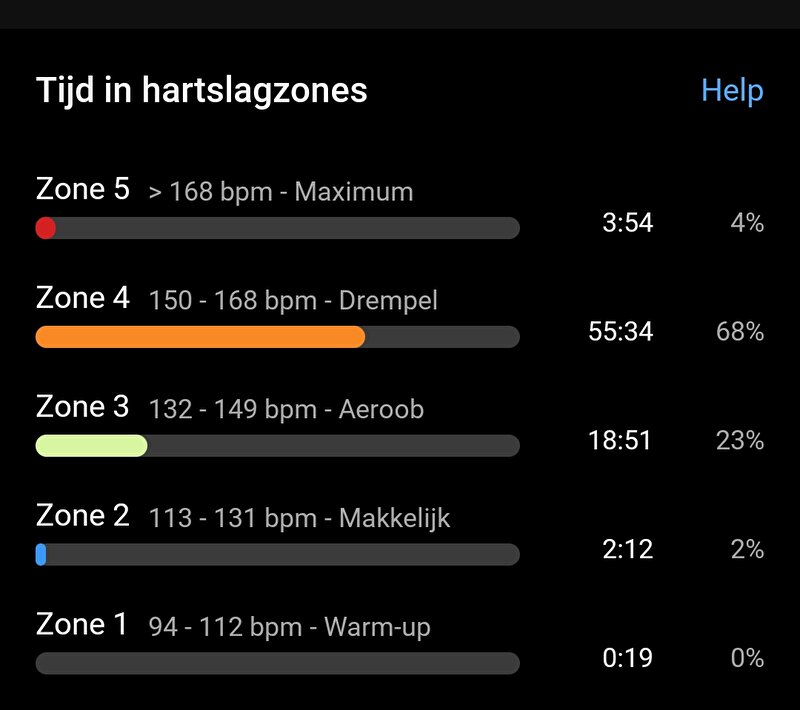800x710 pixels.
Task: Click the Zone 4 label
Action: 83,298
